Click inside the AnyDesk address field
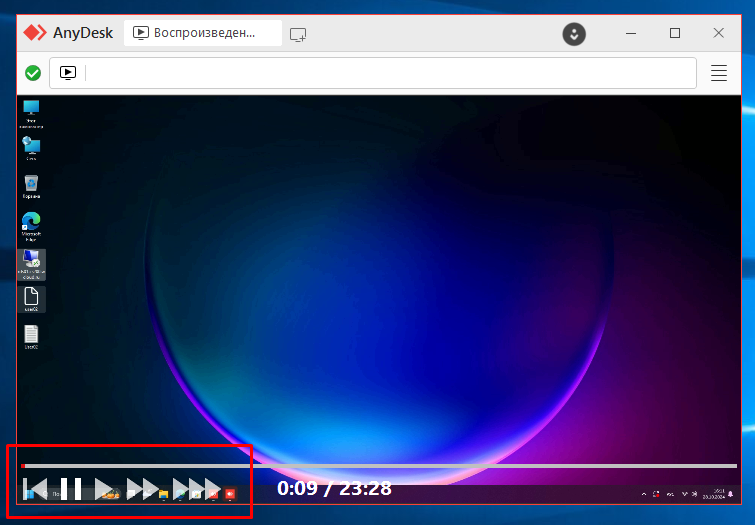Screen dimensions: 755x525 click(390, 73)
